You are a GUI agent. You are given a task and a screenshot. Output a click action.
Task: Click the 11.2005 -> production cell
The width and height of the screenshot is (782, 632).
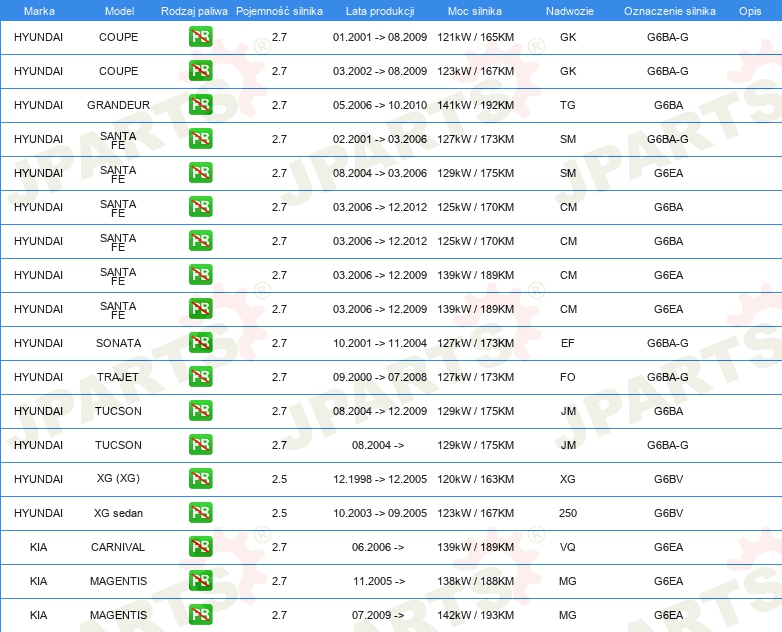click(x=379, y=581)
